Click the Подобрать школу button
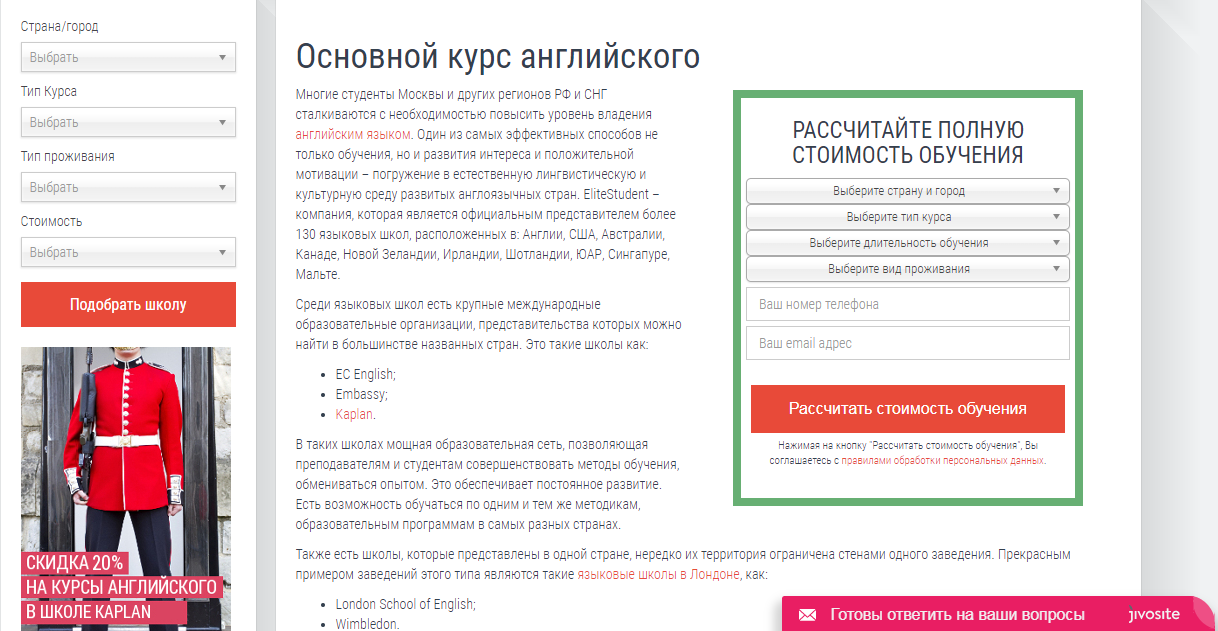Image resolution: width=1218 pixels, height=631 pixels. click(128, 304)
